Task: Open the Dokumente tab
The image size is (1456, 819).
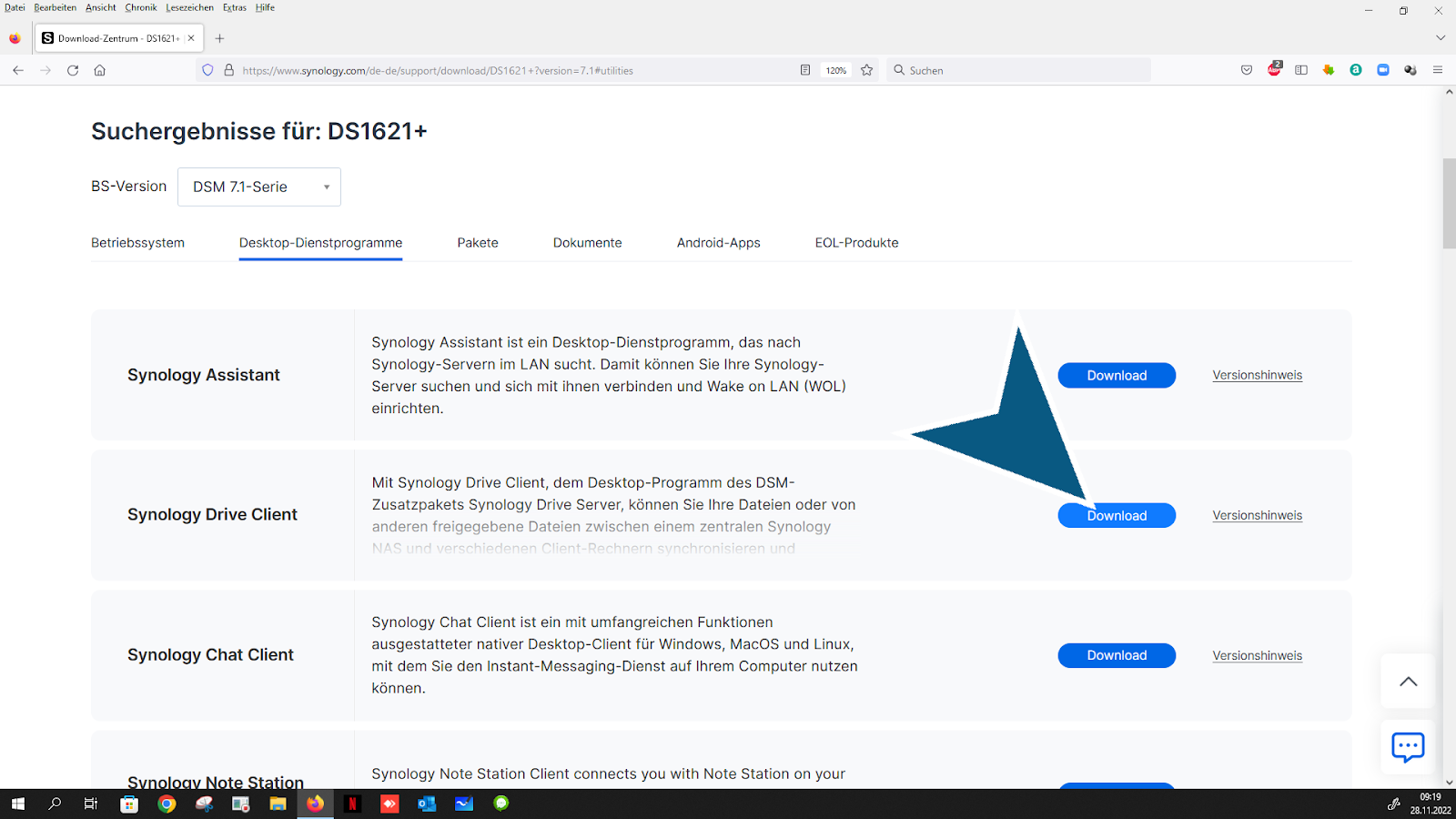Action: click(588, 243)
